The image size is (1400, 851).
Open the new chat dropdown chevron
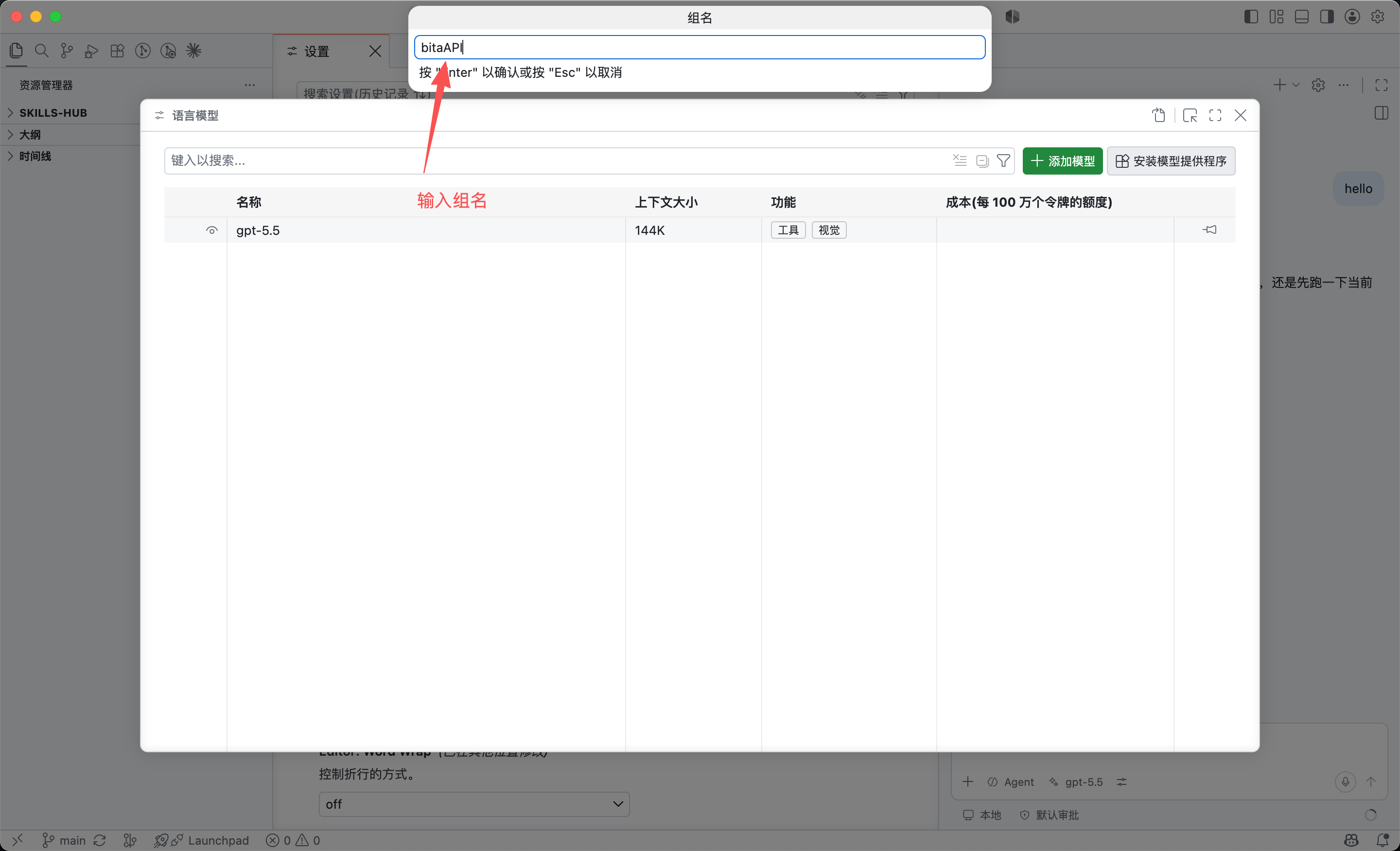tap(1295, 85)
